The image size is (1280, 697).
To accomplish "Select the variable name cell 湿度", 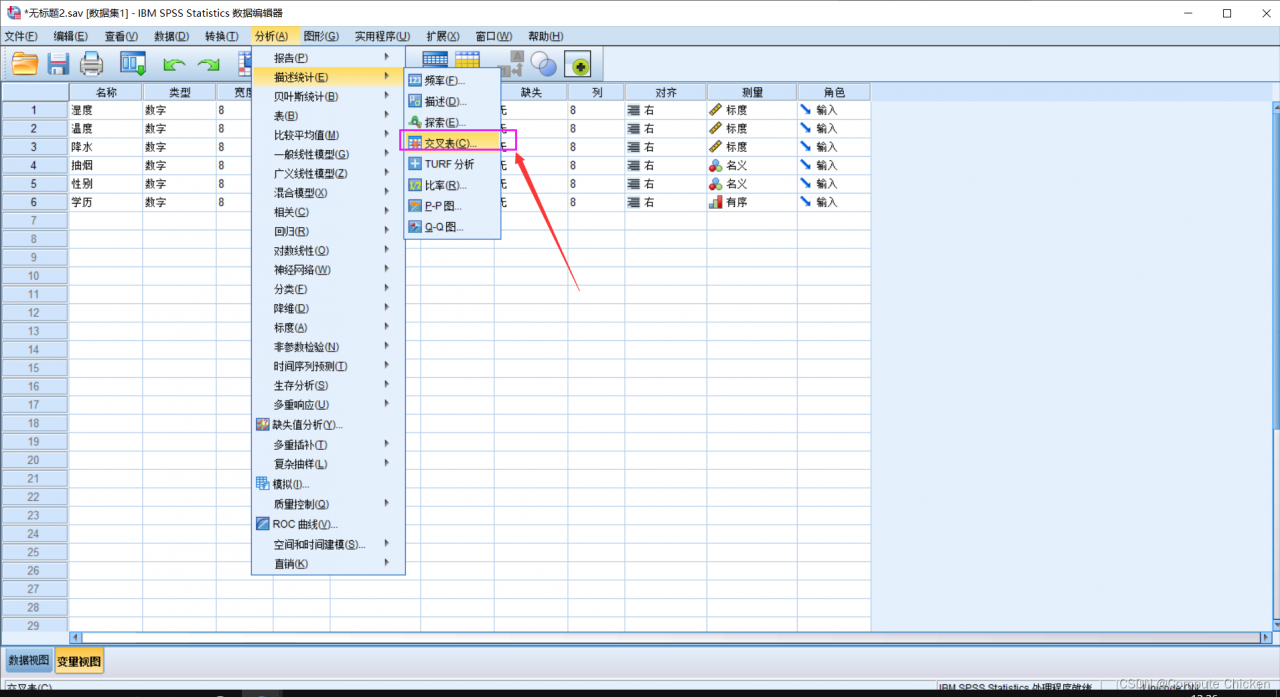I will (x=106, y=110).
